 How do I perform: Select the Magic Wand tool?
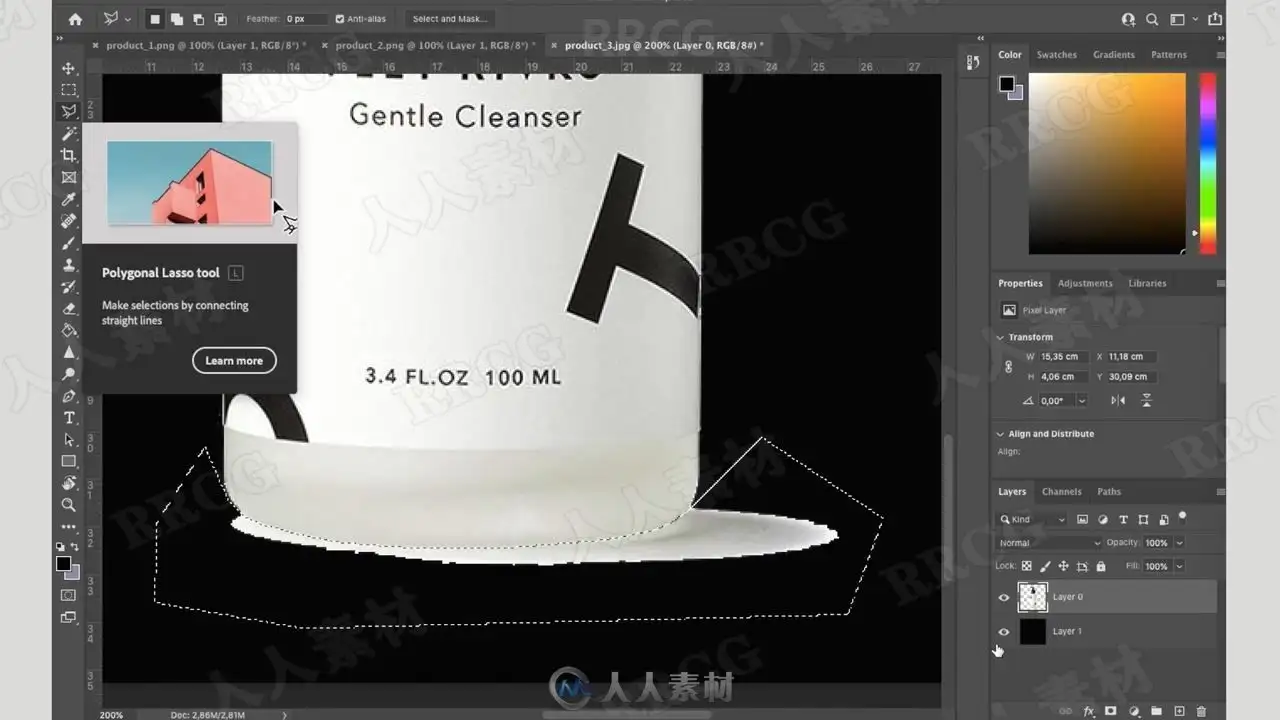click(69, 133)
